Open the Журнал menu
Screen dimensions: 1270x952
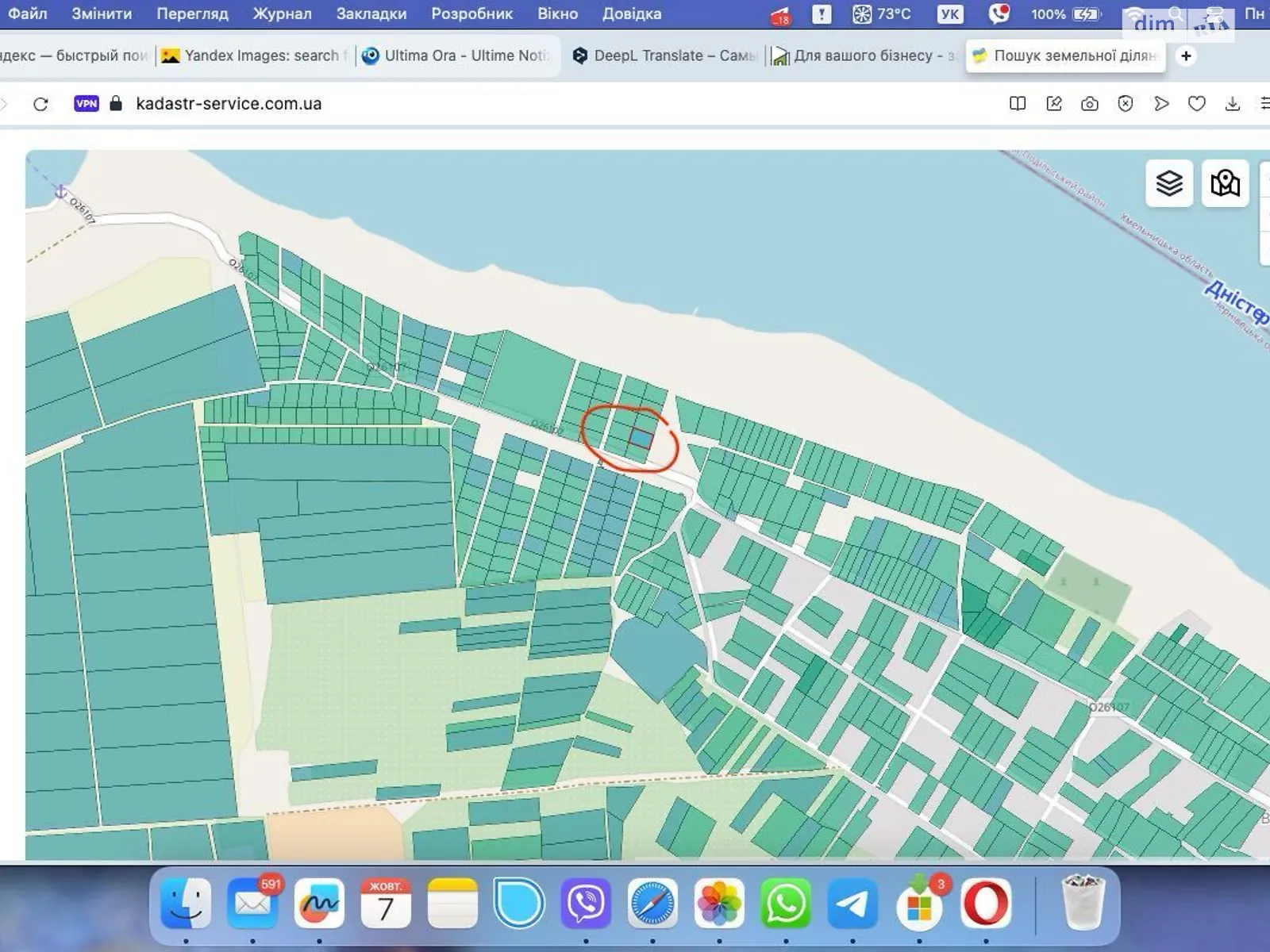(282, 13)
